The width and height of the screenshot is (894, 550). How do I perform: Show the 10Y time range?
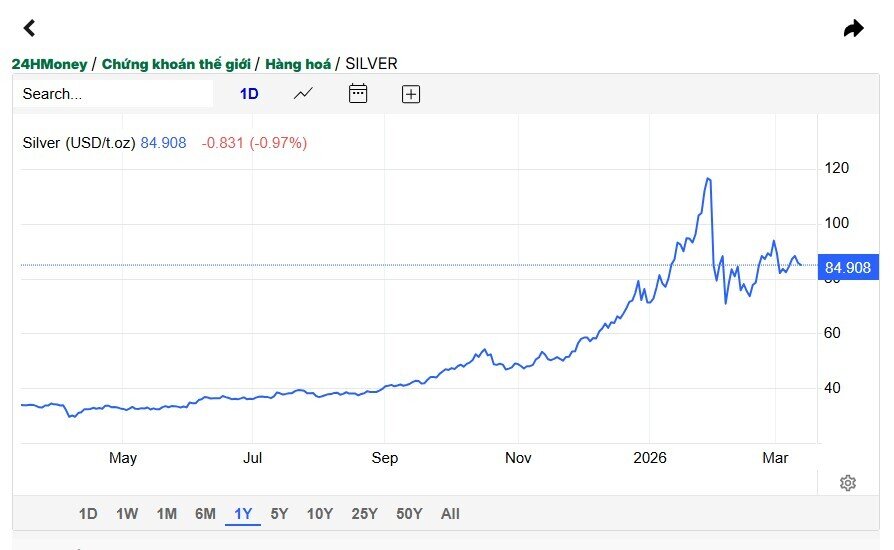point(320,514)
